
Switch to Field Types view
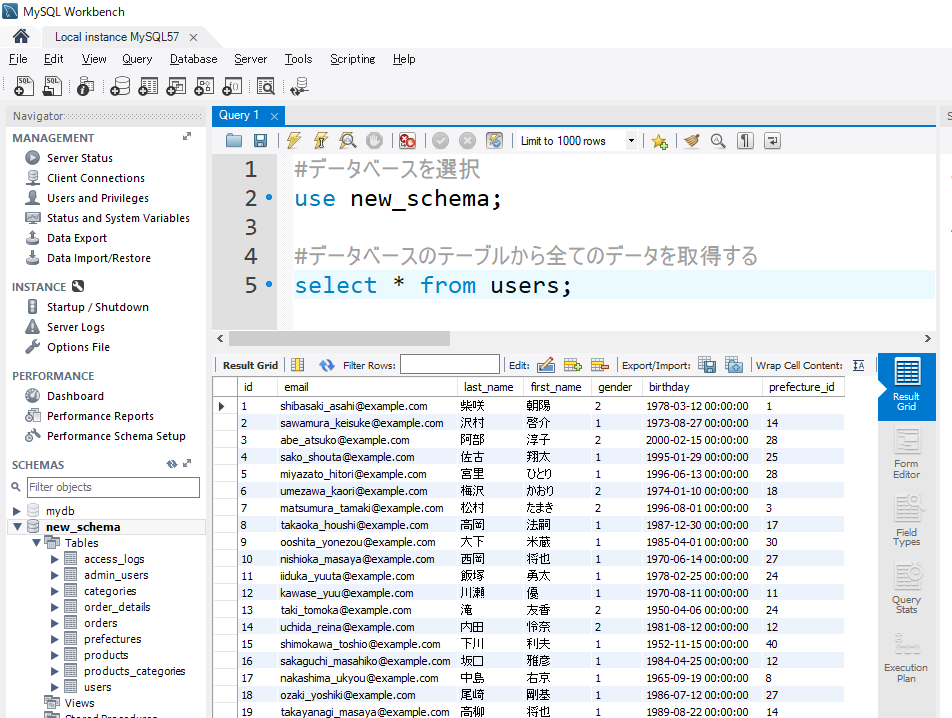[906, 521]
